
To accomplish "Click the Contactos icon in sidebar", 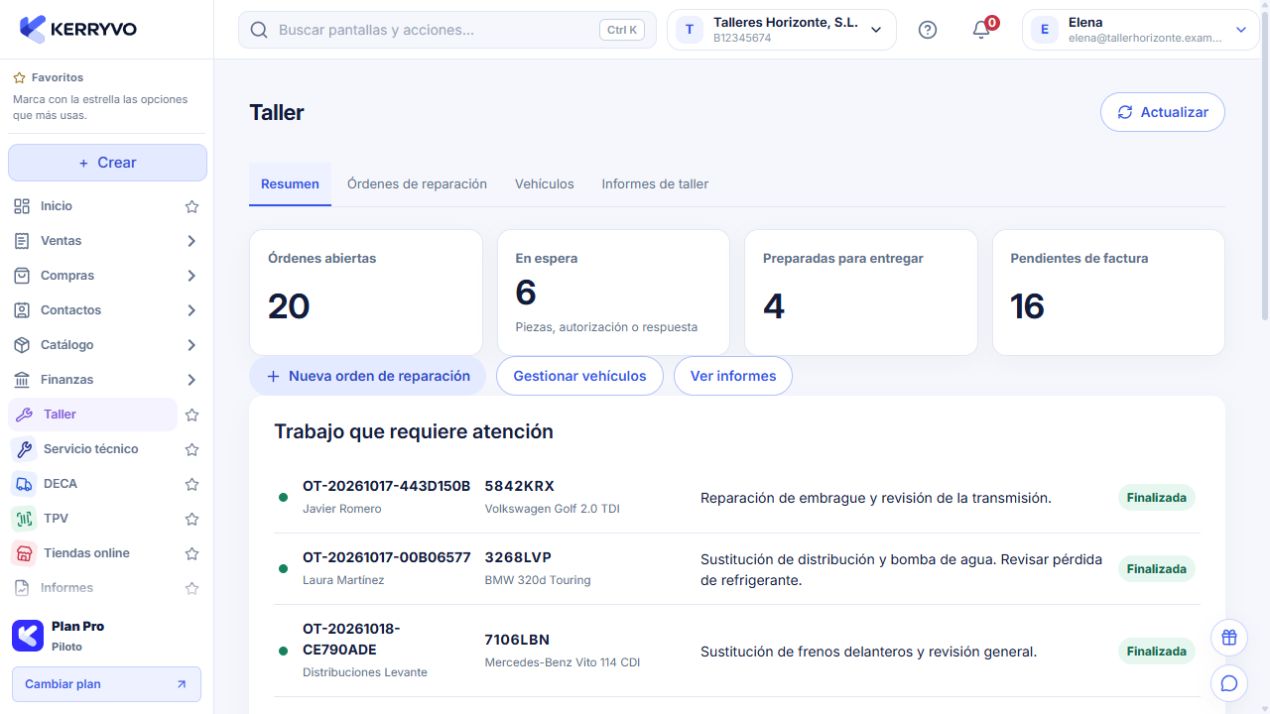I will [22, 310].
